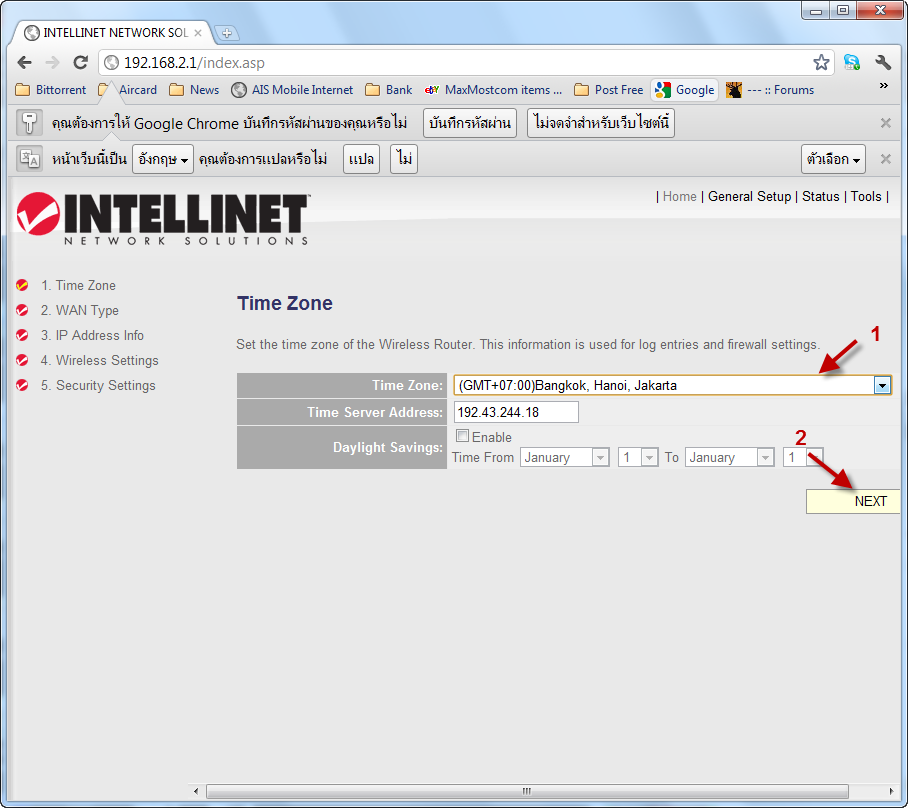This screenshot has width=908, height=808.
Task: Click the password key icon in infobar
Action: (29, 123)
